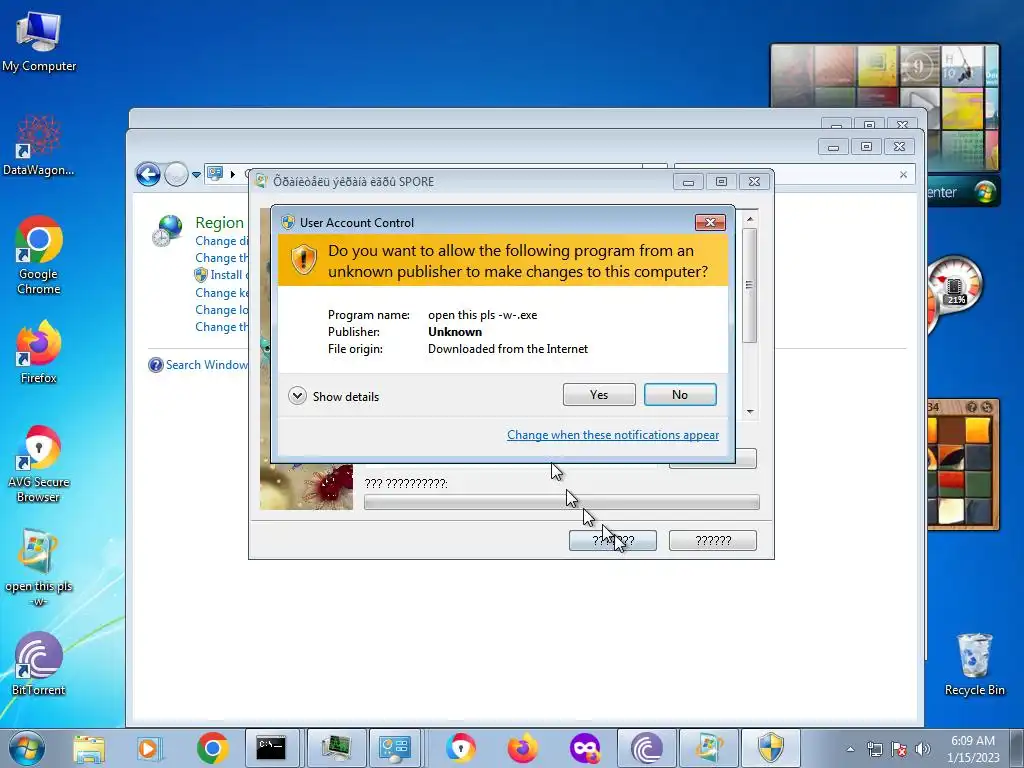This screenshot has height=768, width=1024.
Task: Open the 'open this pls -w-' desktop file
Action: click(39, 567)
